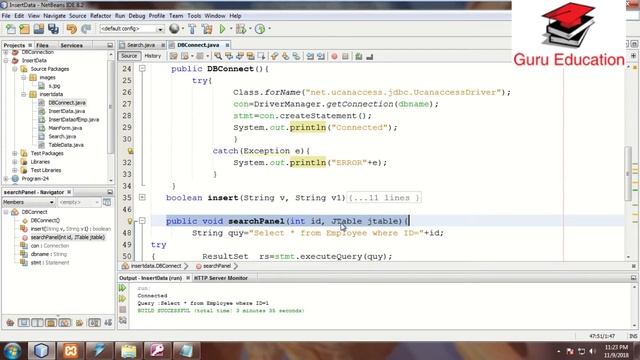This screenshot has width=640, height=360.
Task: Click the red Start Macro Recording icon
Action: pyautogui.click(x=334, y=56)
